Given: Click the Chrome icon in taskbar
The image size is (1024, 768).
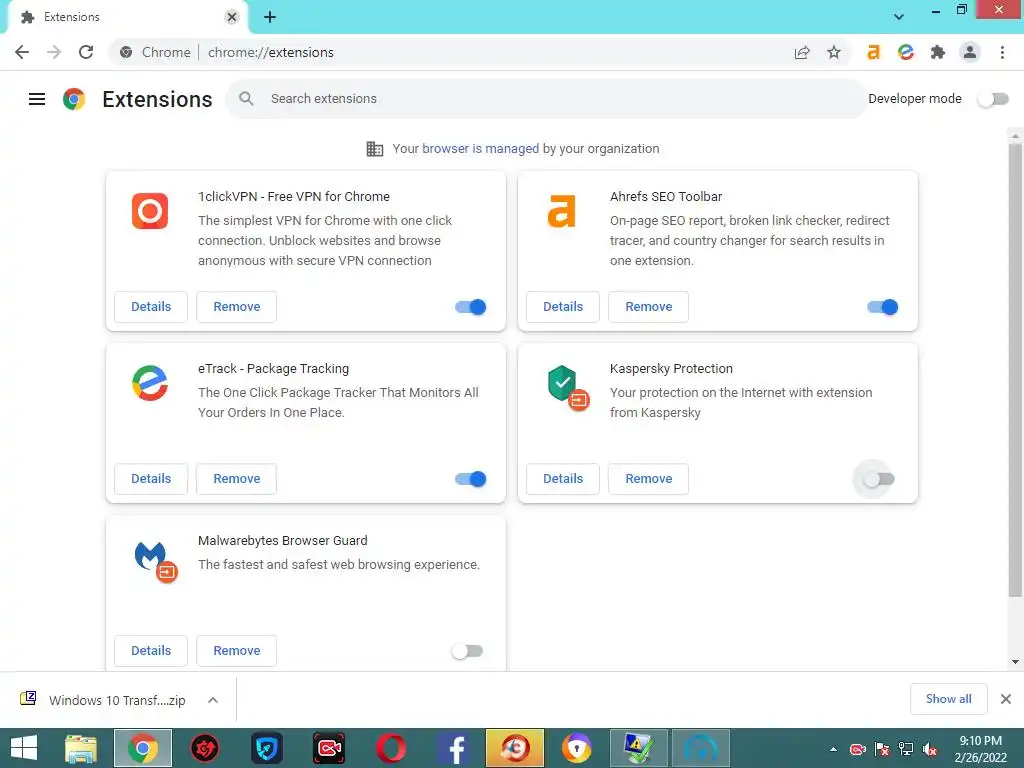Looking at the screenshot, I should click(x=143, y=748).
